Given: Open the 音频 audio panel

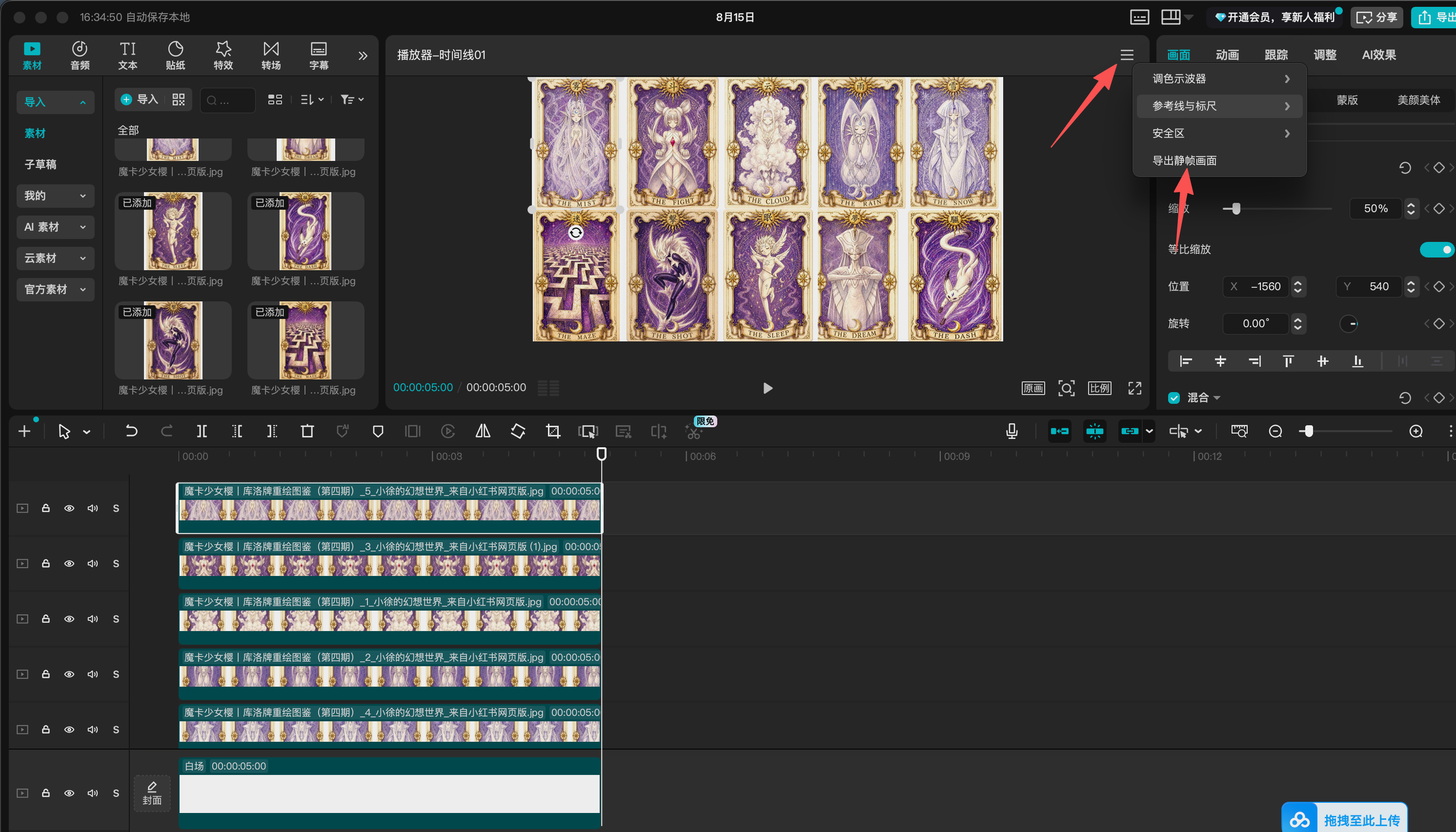Looking at the screenshot, I should 80,56.
